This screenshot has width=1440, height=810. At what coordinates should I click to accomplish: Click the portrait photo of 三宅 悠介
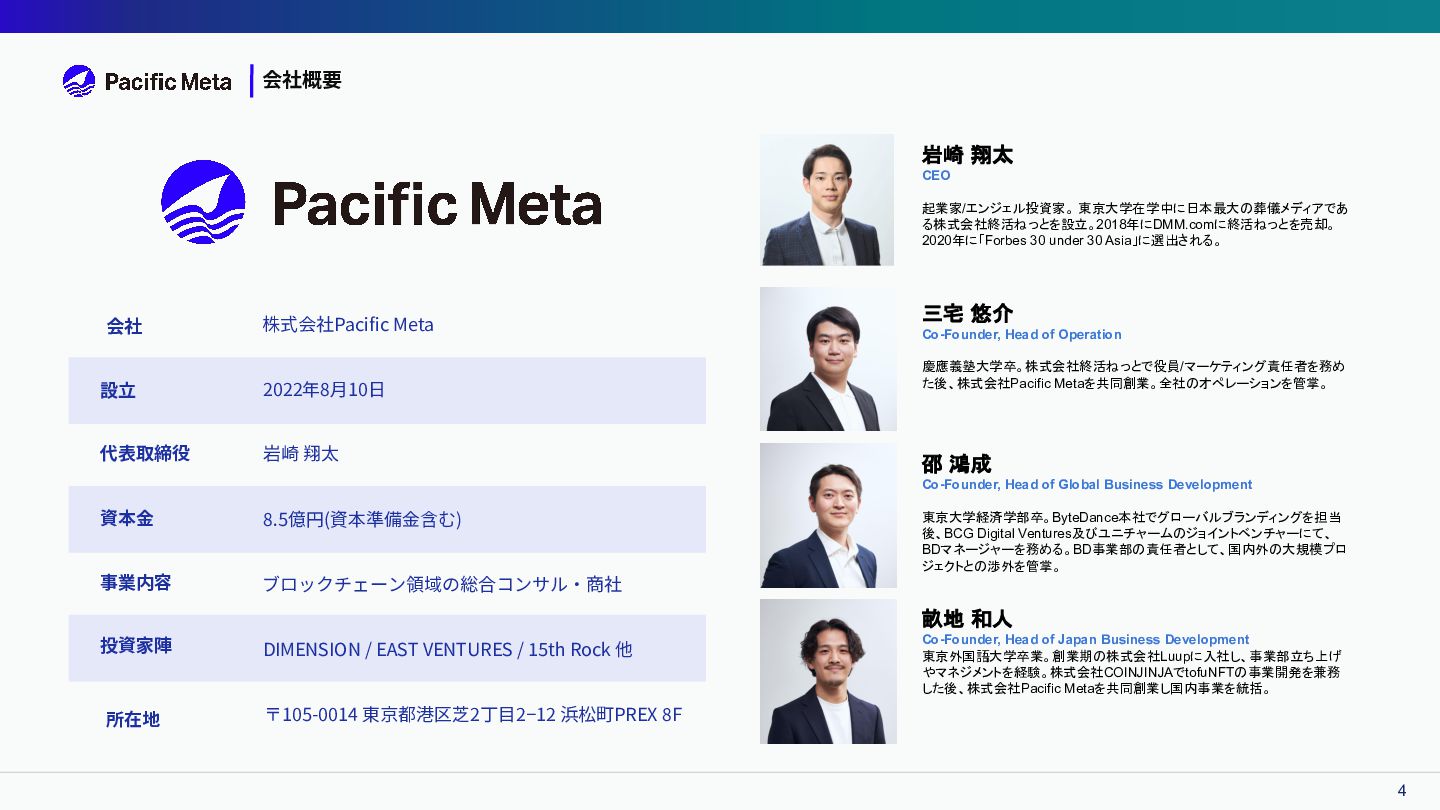[828, 359]
